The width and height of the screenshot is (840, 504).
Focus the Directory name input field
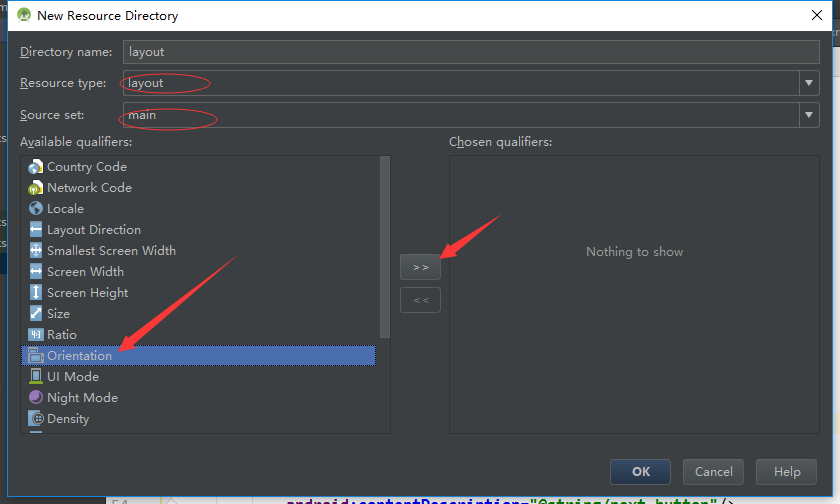[x=471, y=52]
